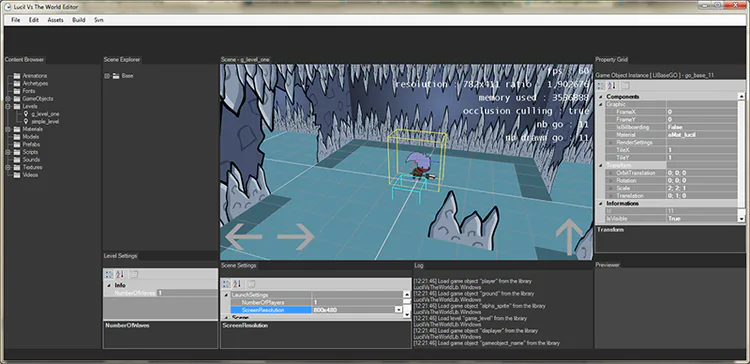Expand the OrbitTranslation property
Screen dimensions: 750x364
point(610,173)
